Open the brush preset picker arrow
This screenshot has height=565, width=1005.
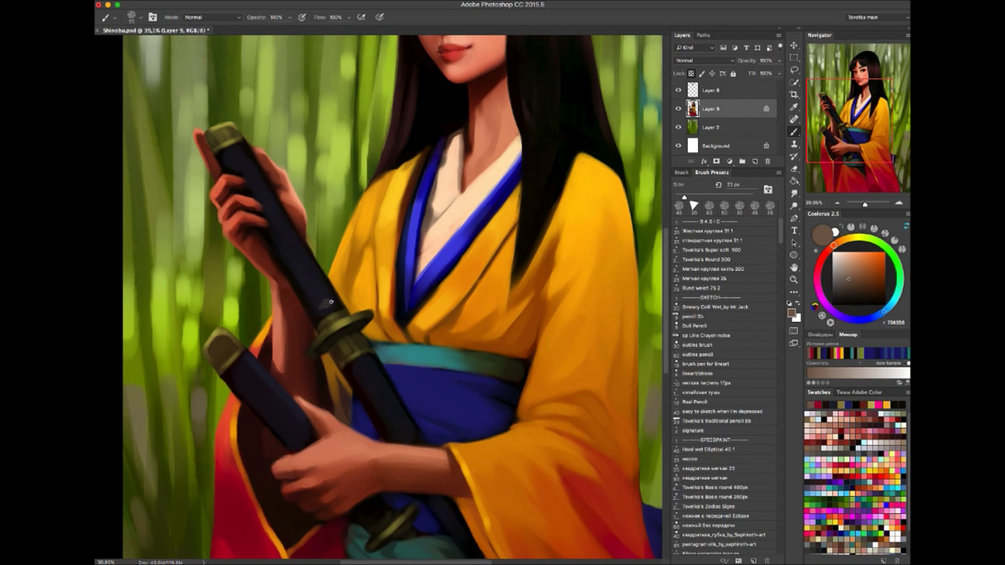[x=140, y=18]
